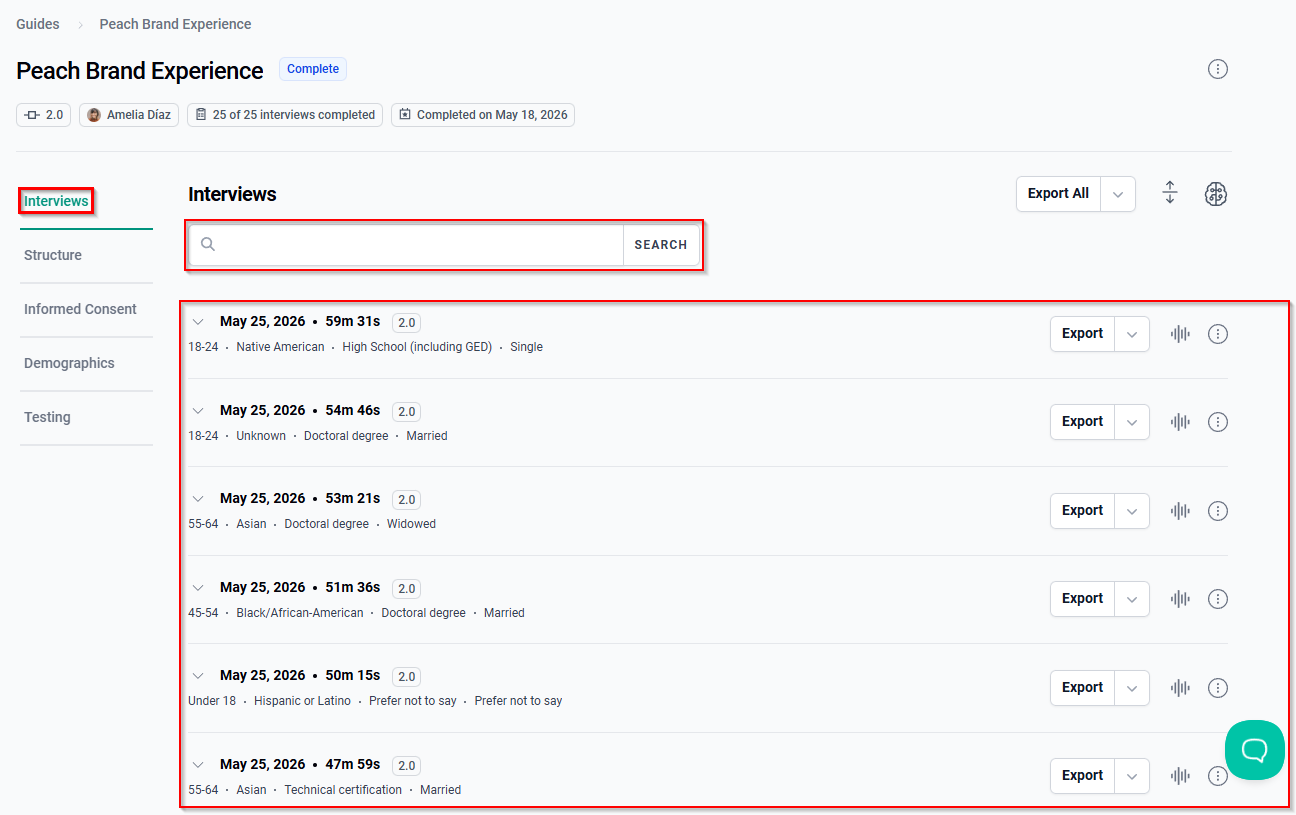1296x815 pixels.
Task: Open the chat support widget
Action: click(1254, 750)
